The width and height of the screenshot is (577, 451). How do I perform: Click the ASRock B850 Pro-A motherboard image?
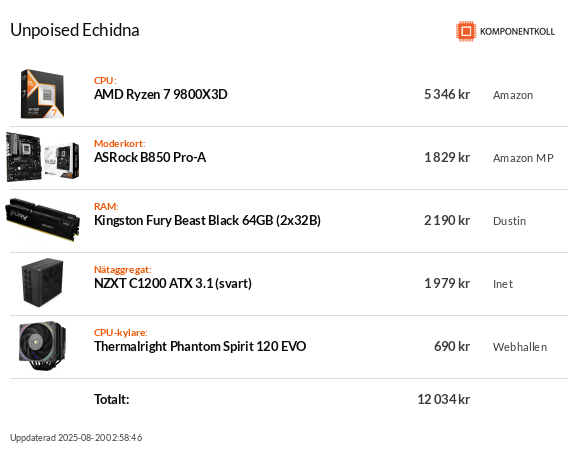click(43, 157)
